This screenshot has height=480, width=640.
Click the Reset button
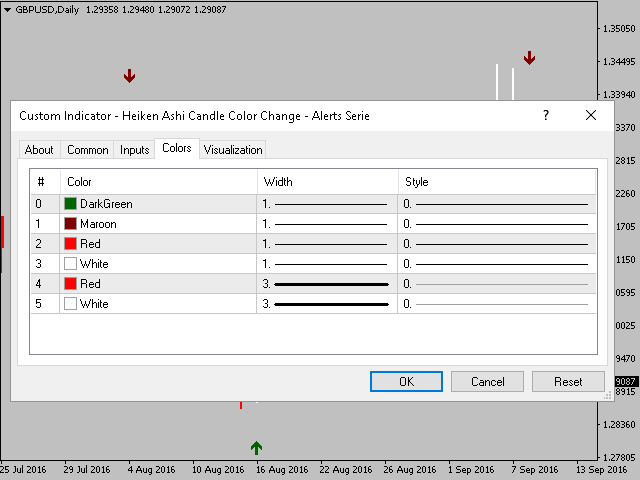(x=568, y=382)
